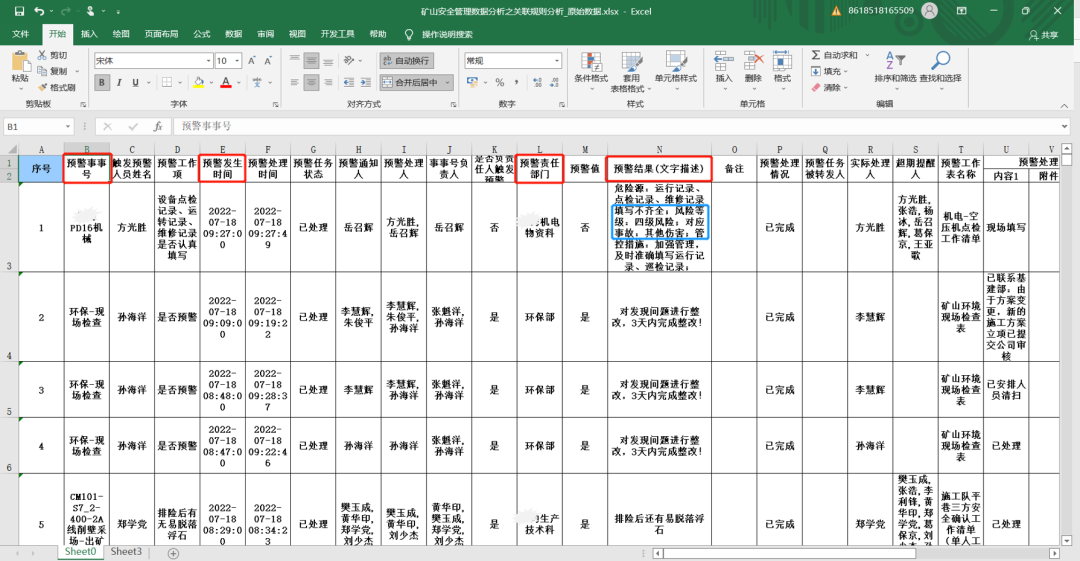
Task: Switch to the Formulas (公式) tab
Action: (x=202, y=34)
